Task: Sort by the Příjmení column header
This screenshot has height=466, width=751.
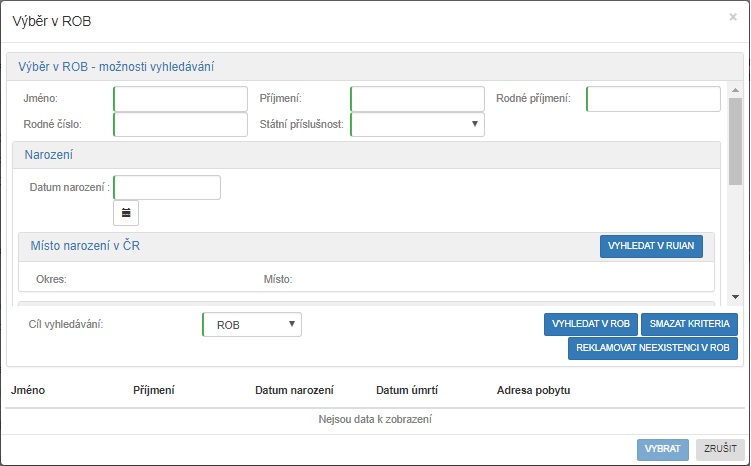Action: click(153, 390)
